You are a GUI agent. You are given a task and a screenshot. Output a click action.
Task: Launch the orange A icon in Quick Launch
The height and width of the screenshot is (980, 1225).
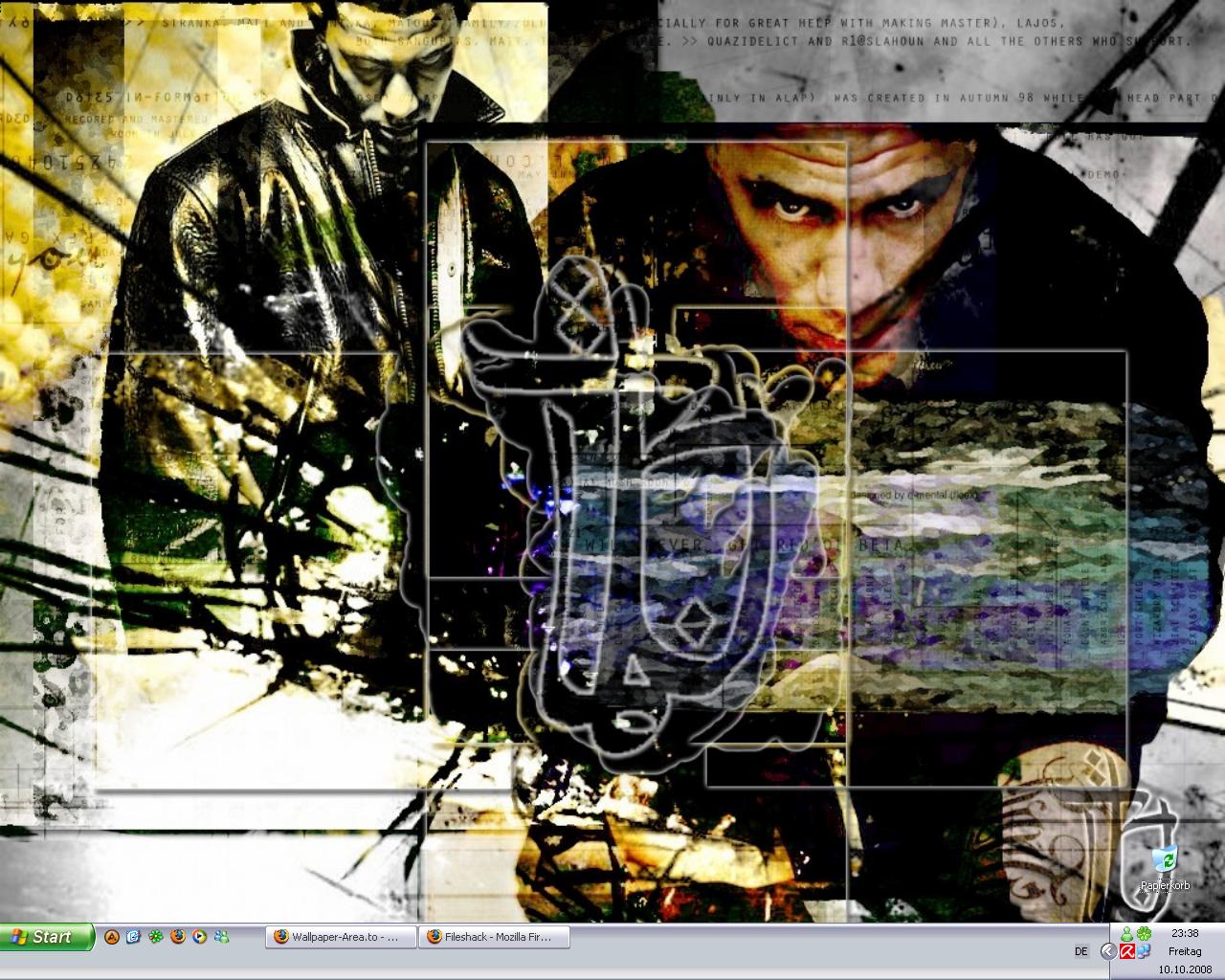pos(112,937)
